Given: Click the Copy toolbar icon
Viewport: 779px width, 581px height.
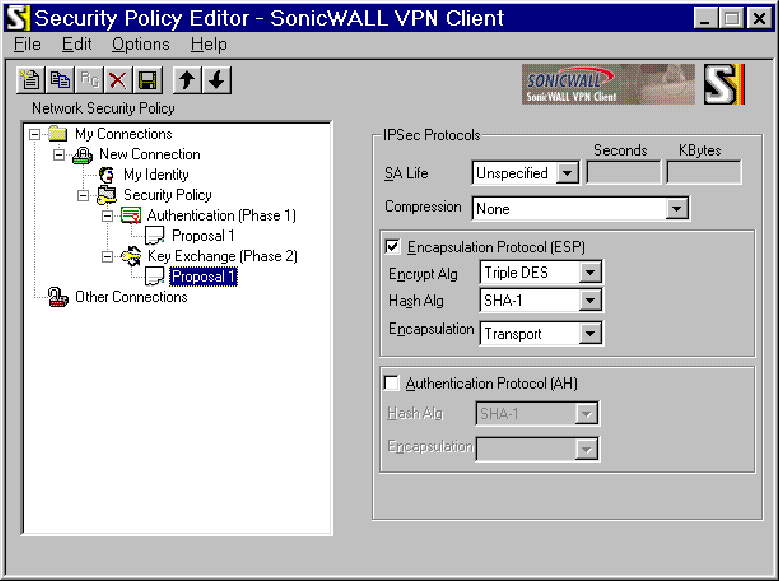Looking at the screenshot, I should point(60,80).
